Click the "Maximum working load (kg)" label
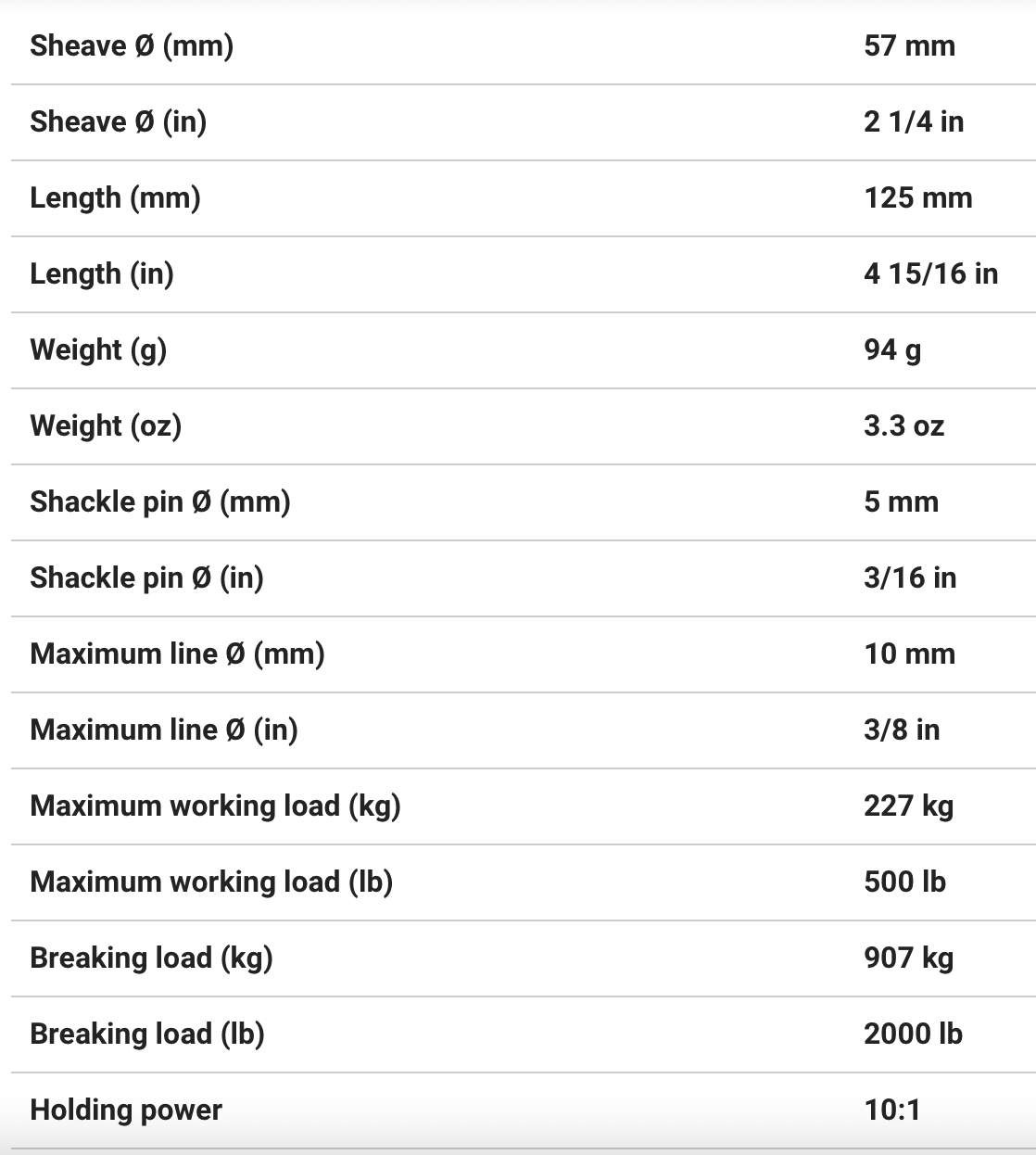 215,806
